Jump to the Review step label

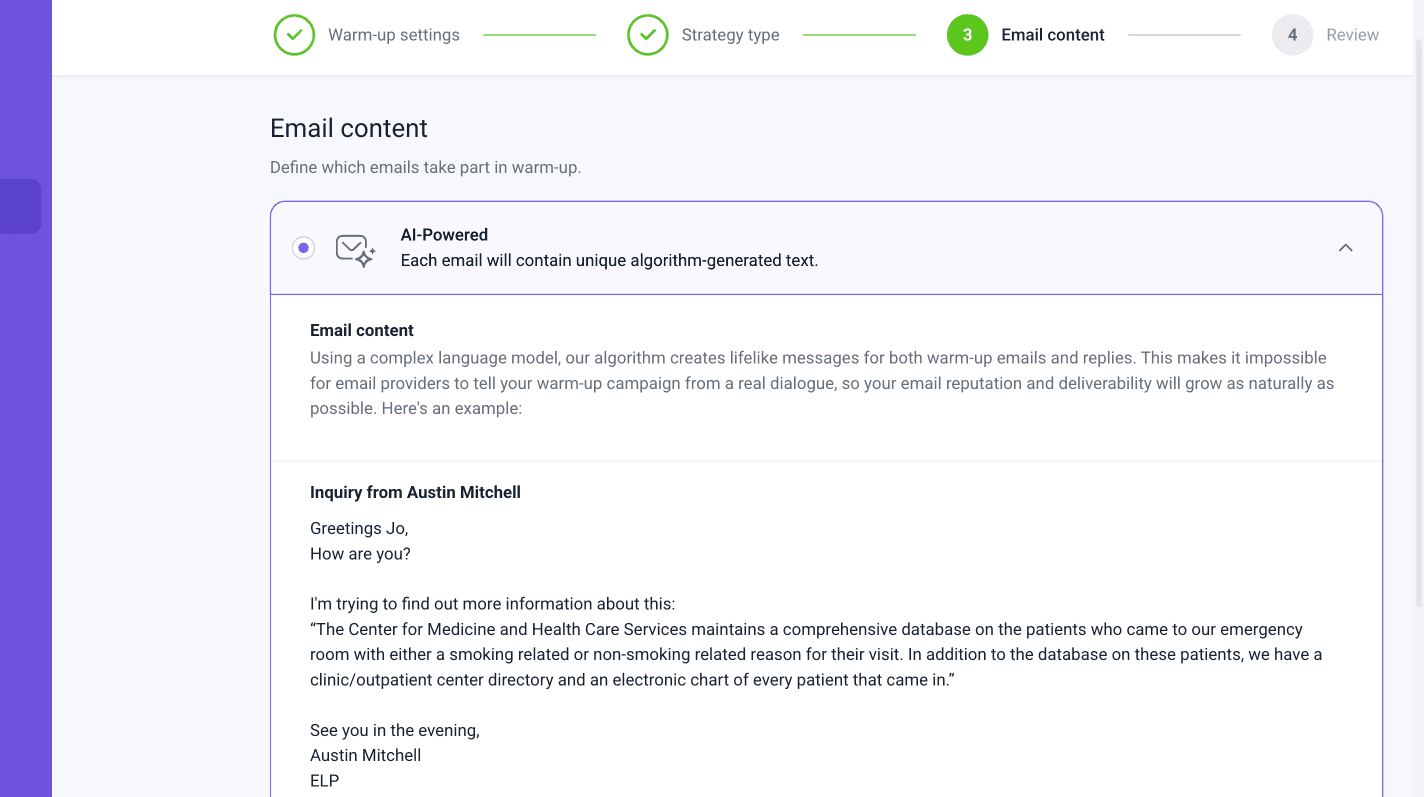pyautogui.click(x=1352, y=35)
